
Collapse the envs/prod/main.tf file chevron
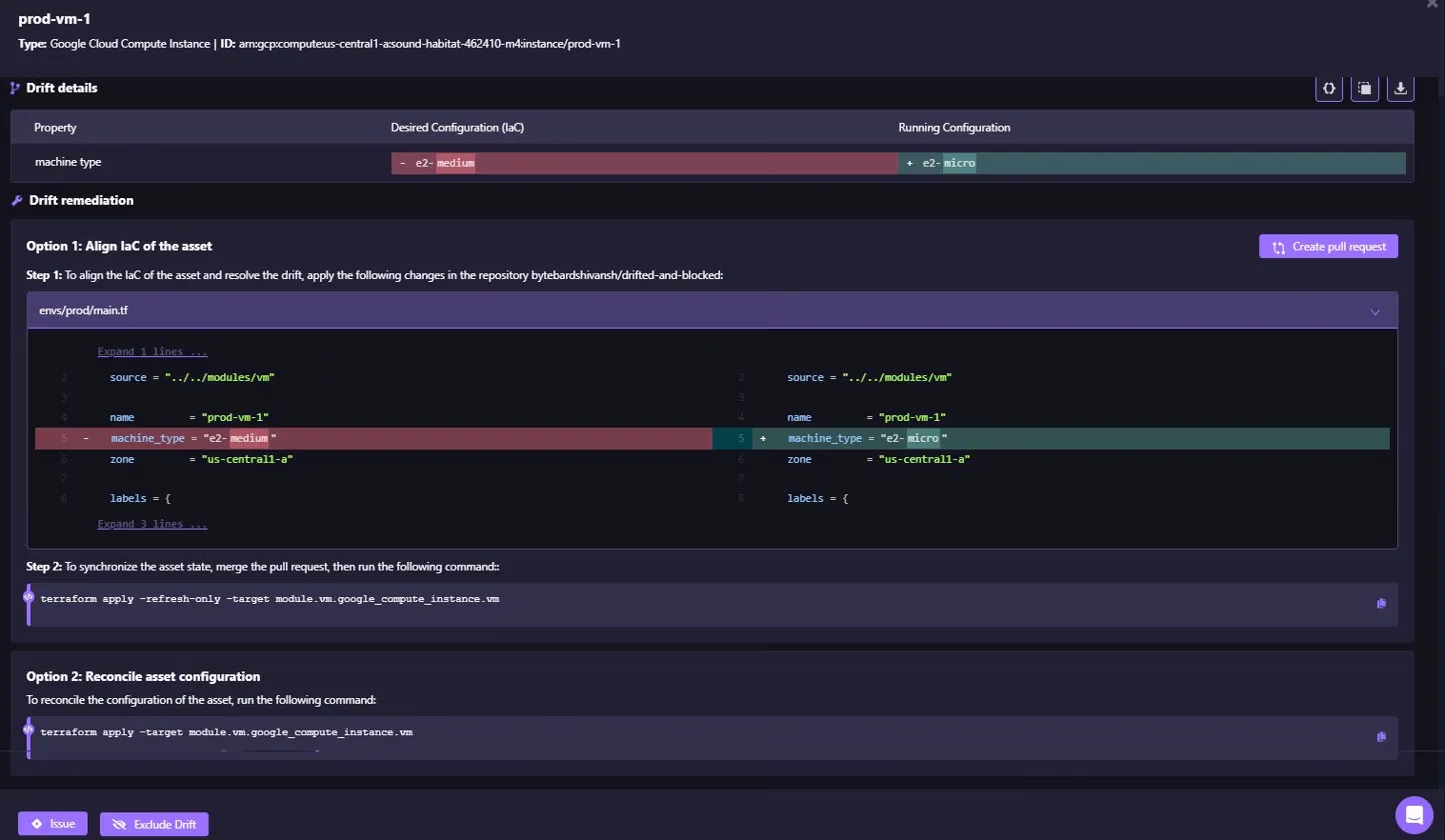(1375, 312)
